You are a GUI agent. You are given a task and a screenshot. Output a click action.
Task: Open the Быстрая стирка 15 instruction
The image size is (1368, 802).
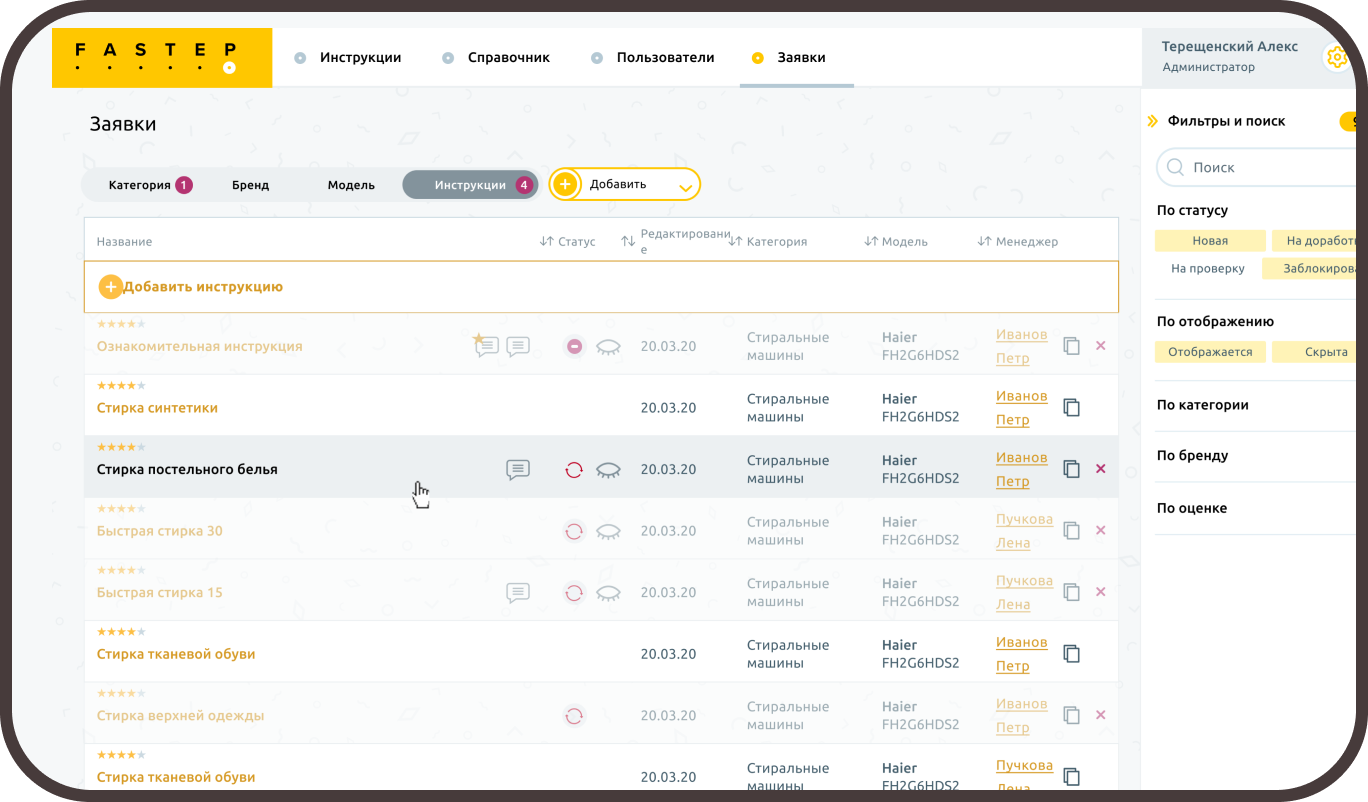[159, 593]
